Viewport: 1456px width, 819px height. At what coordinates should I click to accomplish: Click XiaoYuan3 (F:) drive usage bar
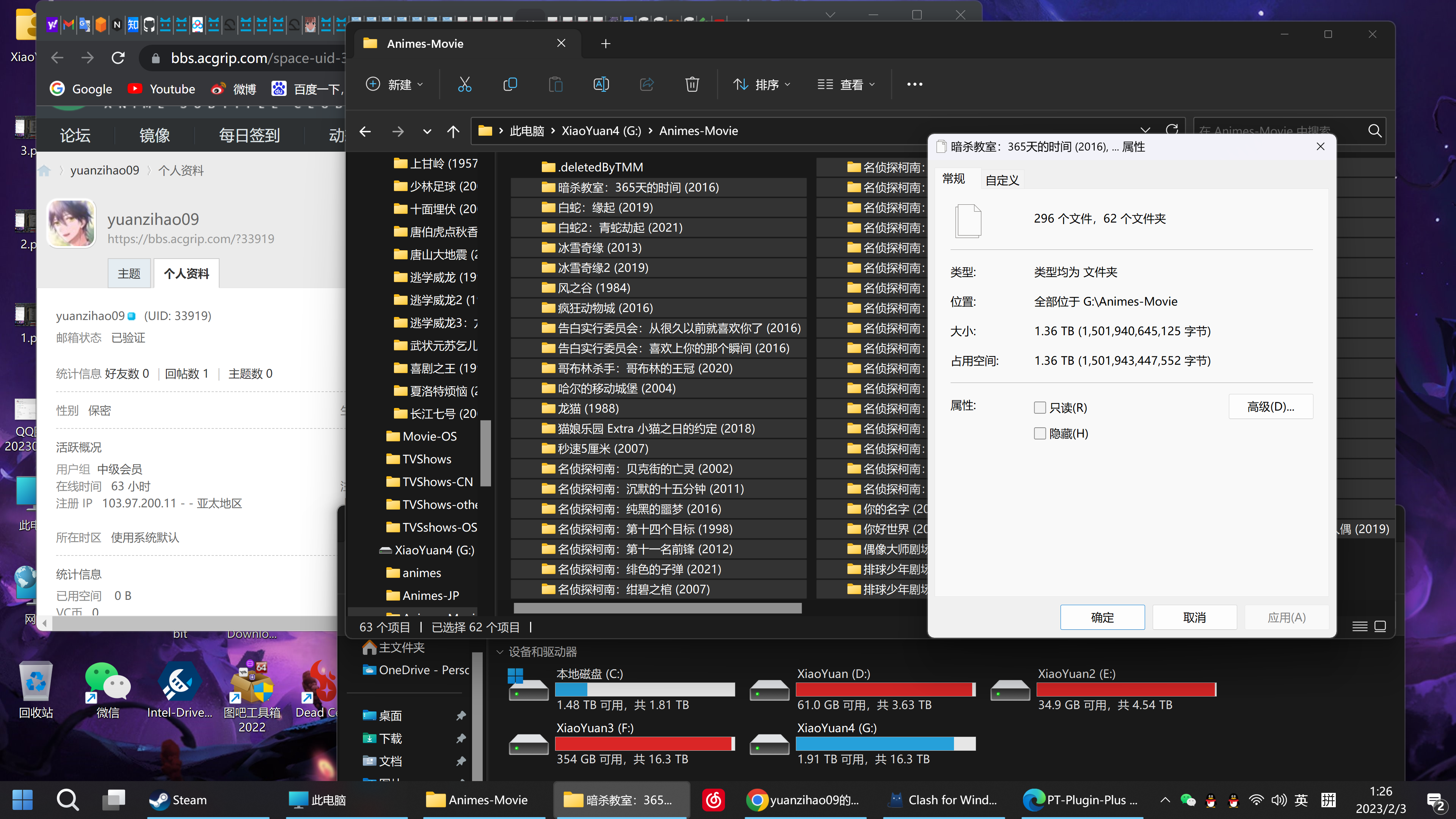[x=645, y=744]
